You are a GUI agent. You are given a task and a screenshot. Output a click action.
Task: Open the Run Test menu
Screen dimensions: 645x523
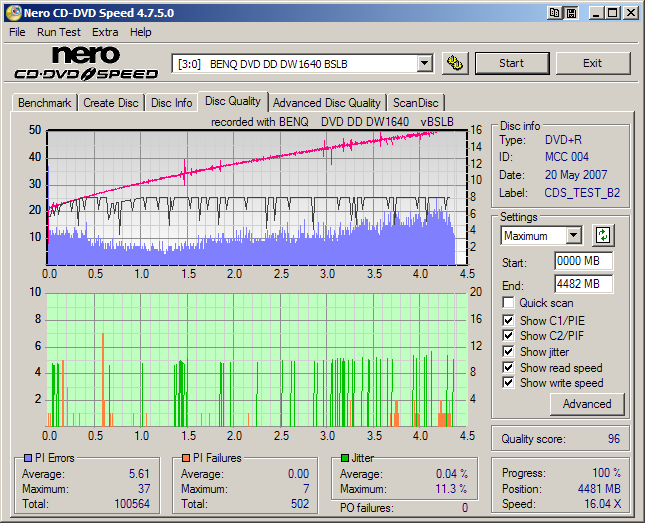click(x=58, y=32)
